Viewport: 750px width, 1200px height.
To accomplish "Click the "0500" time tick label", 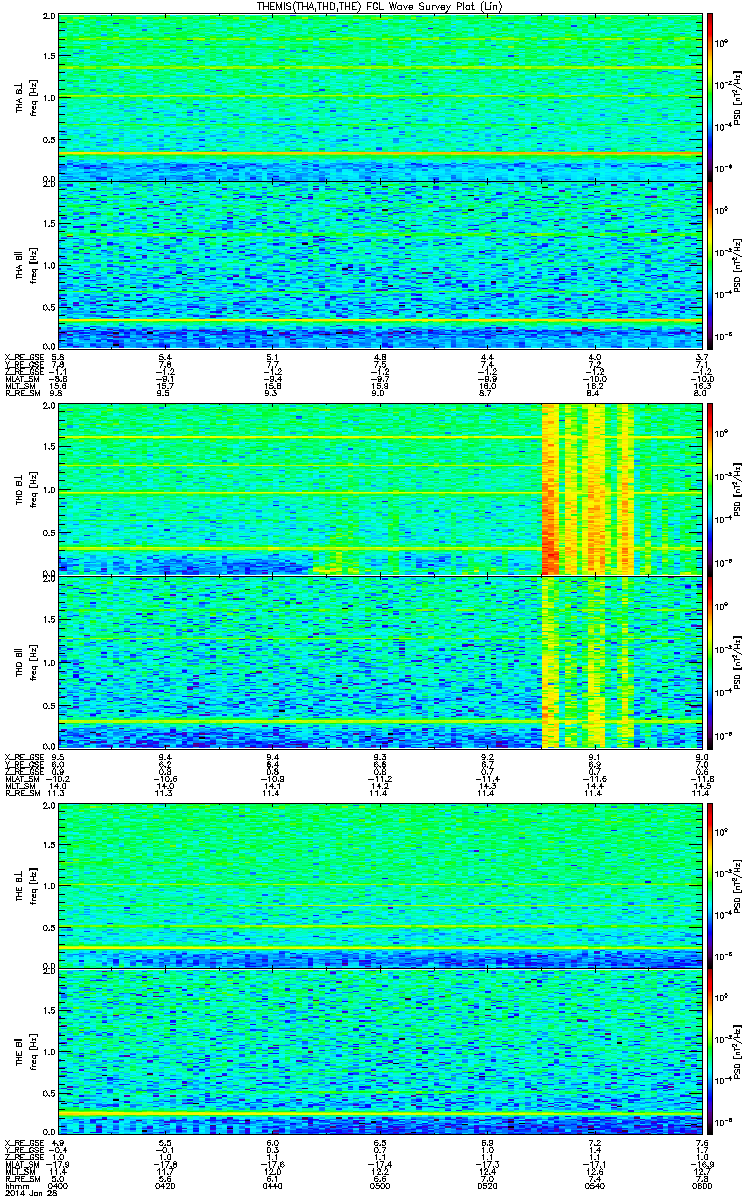I will pyautogui.click(x=380, y=1185).
